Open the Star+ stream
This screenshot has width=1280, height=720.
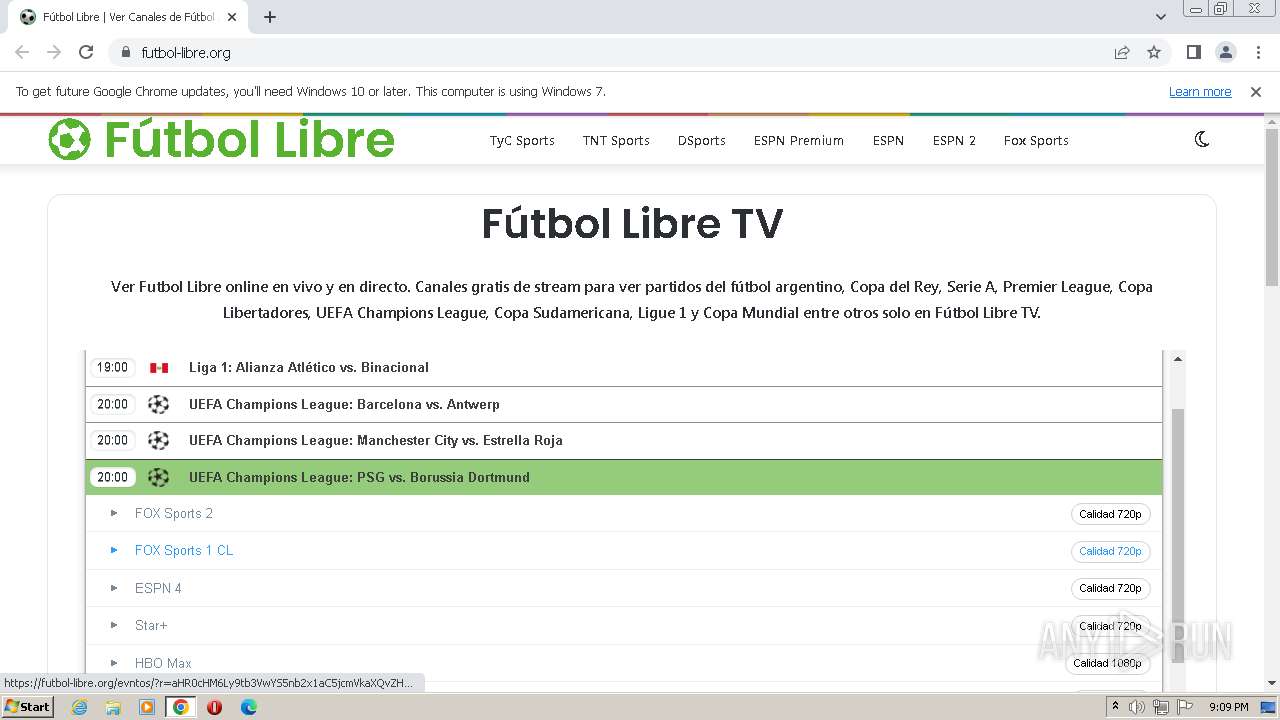pyautogui.click(x=151, y=625)
